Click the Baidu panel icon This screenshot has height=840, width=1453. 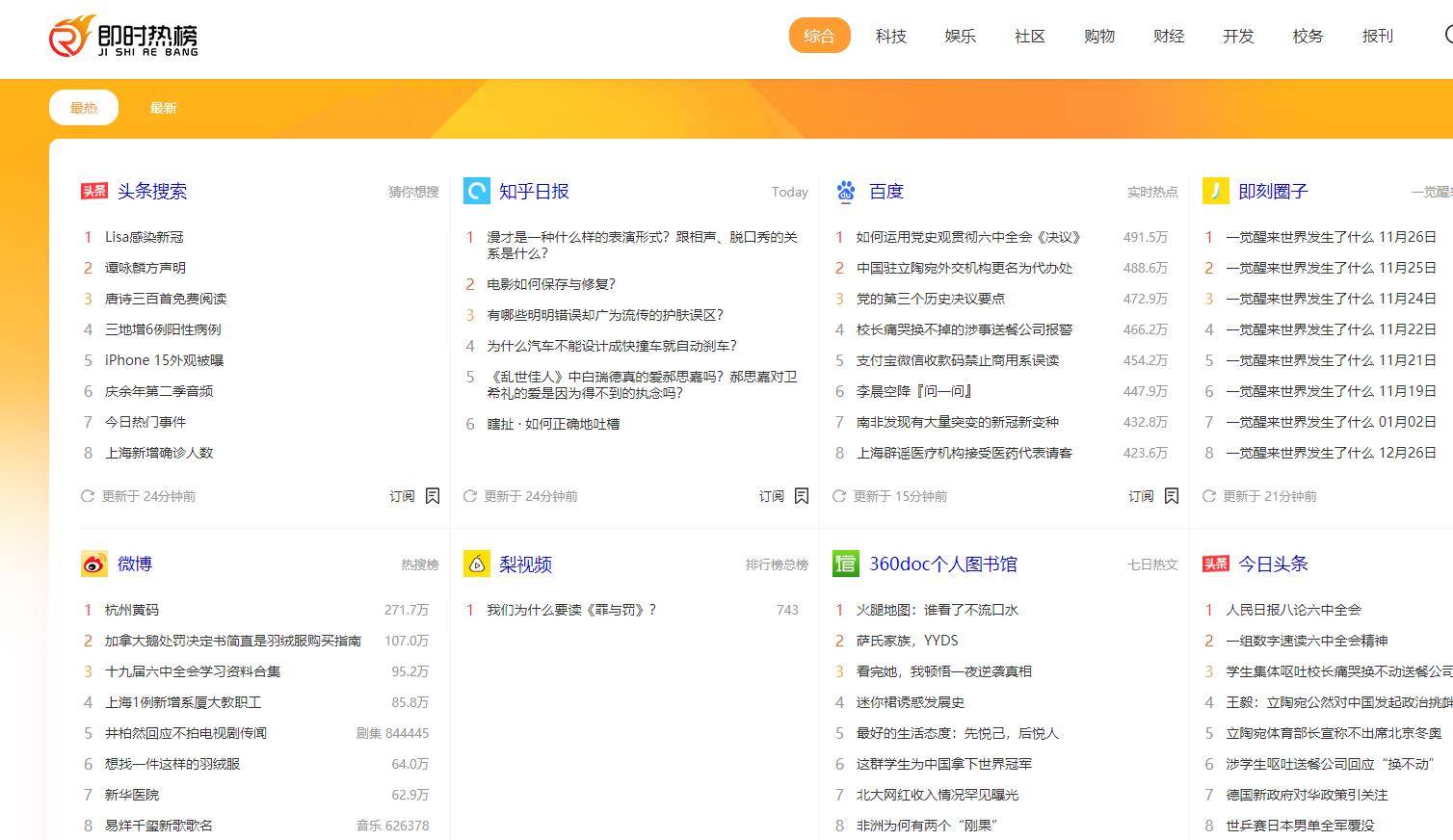(x=845, y=191)
